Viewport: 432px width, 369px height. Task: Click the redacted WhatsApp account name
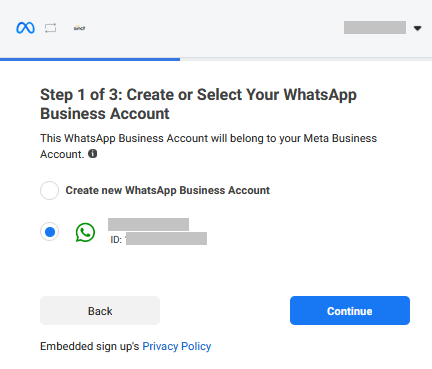pyautogui.click(x=148, y=224)
